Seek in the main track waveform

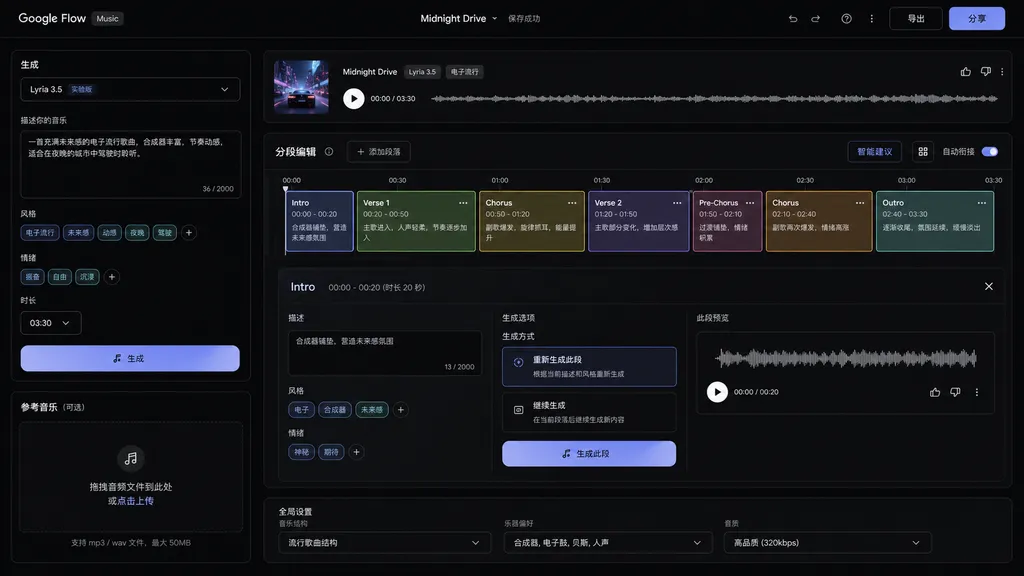click(x=714, y=99)
